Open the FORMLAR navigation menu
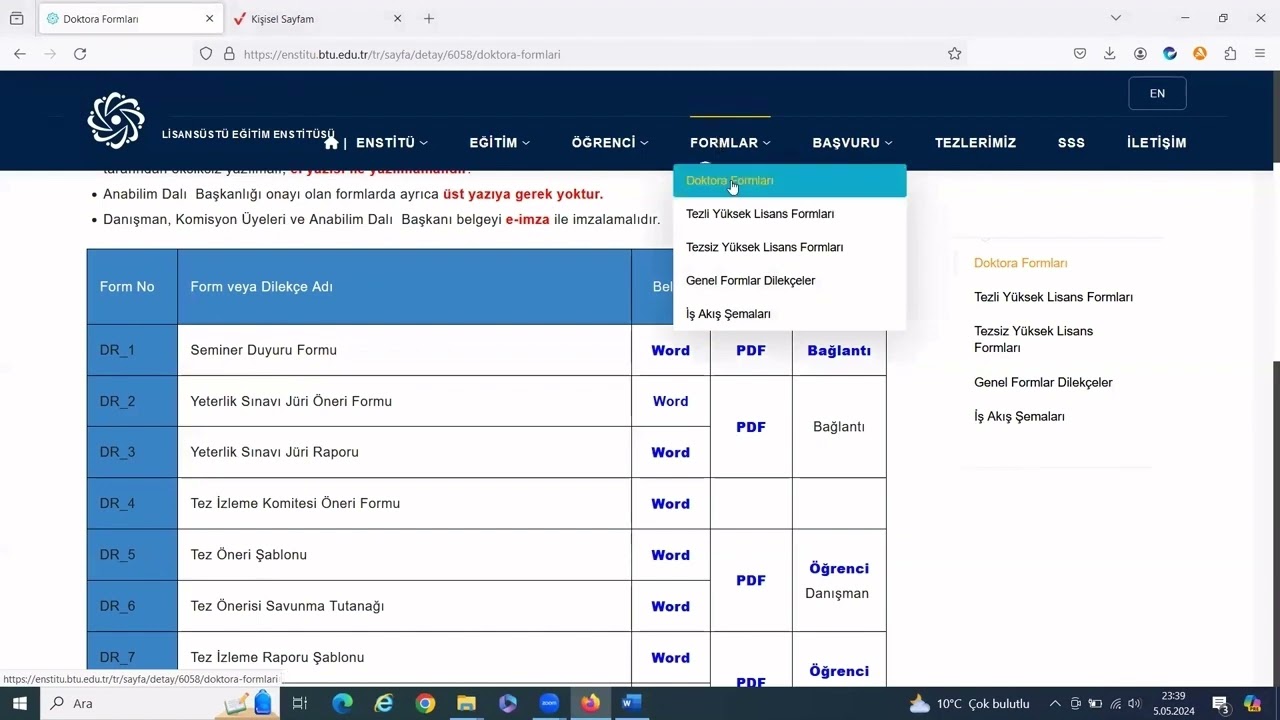The height and width of the screenshot is (720, 1280). point(730,143)
